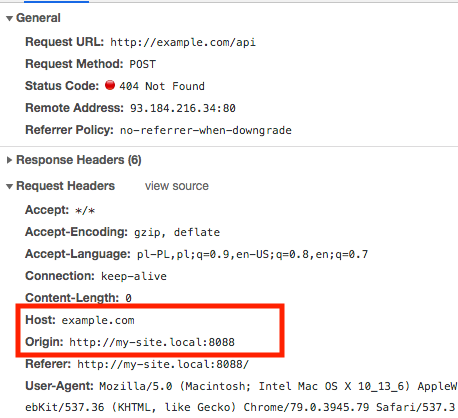Image resolution: width=458 pixels, height=418 pixels.
Task: Click the Accept-Language header value
Action: tap(252, 254)
